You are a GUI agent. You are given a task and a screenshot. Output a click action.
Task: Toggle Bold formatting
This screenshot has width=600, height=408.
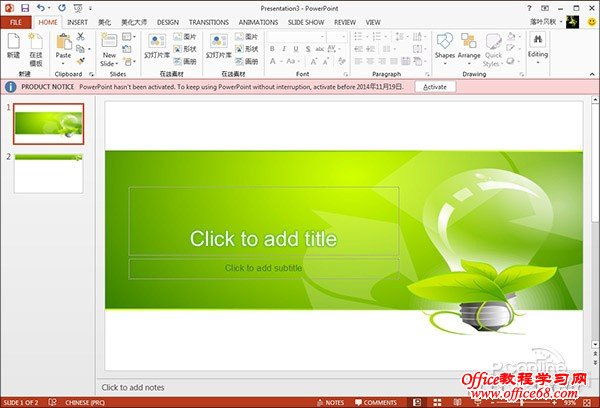(x=272, y=49)
